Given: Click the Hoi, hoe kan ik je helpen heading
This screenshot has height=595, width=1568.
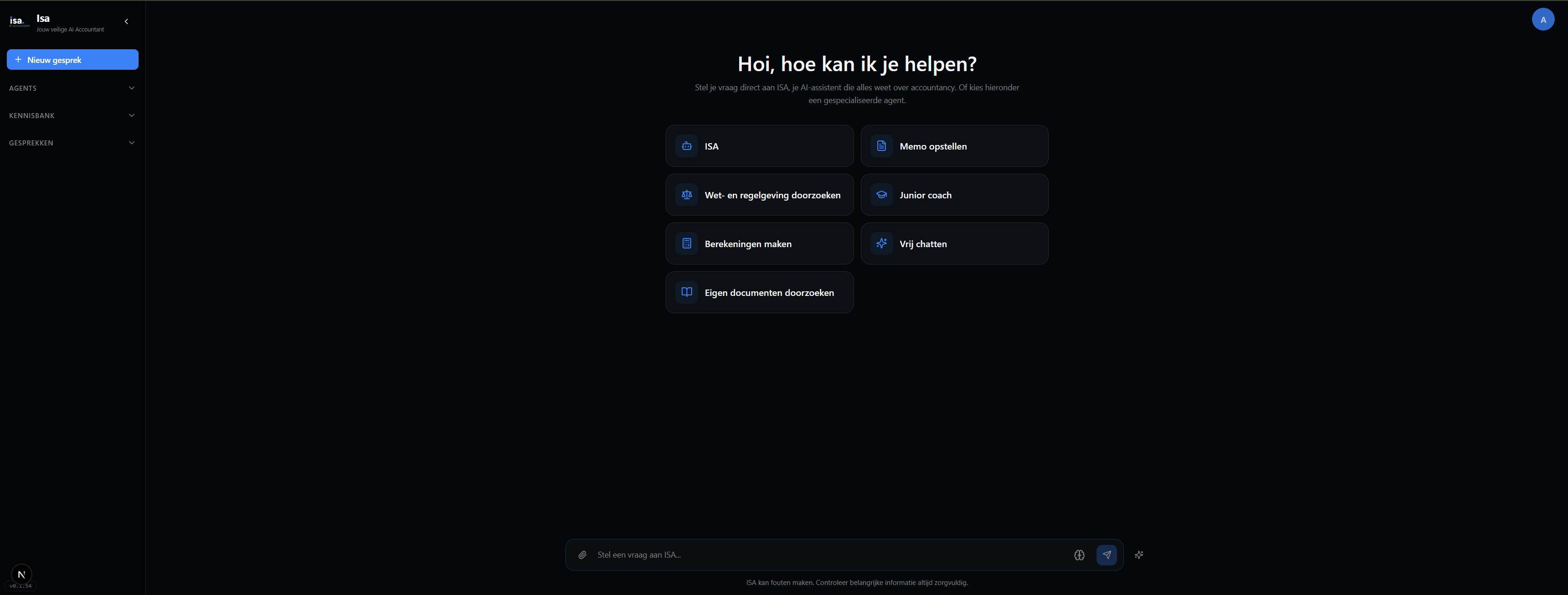Looking at the screenshot, I should pyautogui.click(x=856, y=64).
